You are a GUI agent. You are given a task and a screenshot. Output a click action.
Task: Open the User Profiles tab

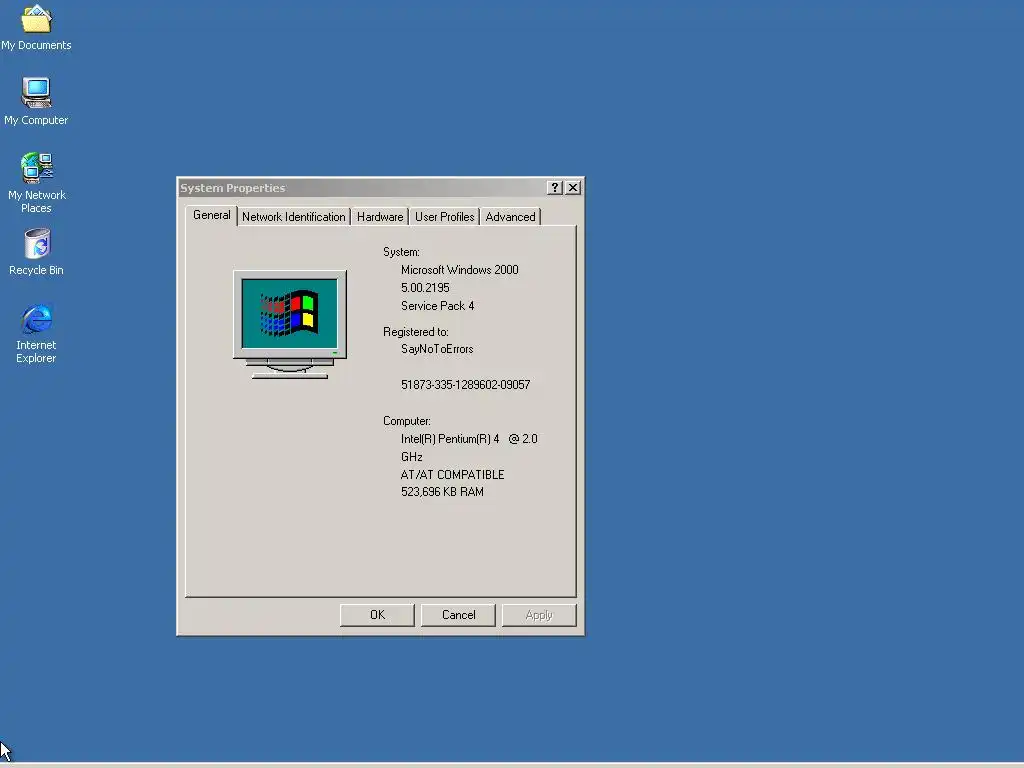(x=444, y=217)
